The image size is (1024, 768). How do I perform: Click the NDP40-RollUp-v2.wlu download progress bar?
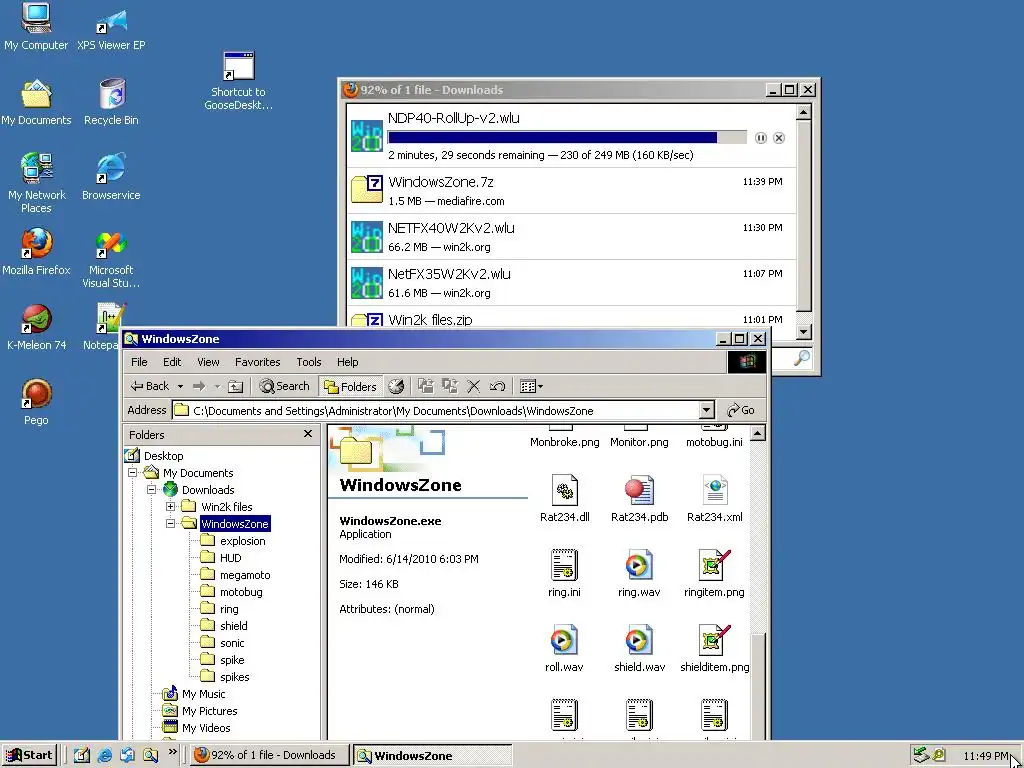pos(567,137)
